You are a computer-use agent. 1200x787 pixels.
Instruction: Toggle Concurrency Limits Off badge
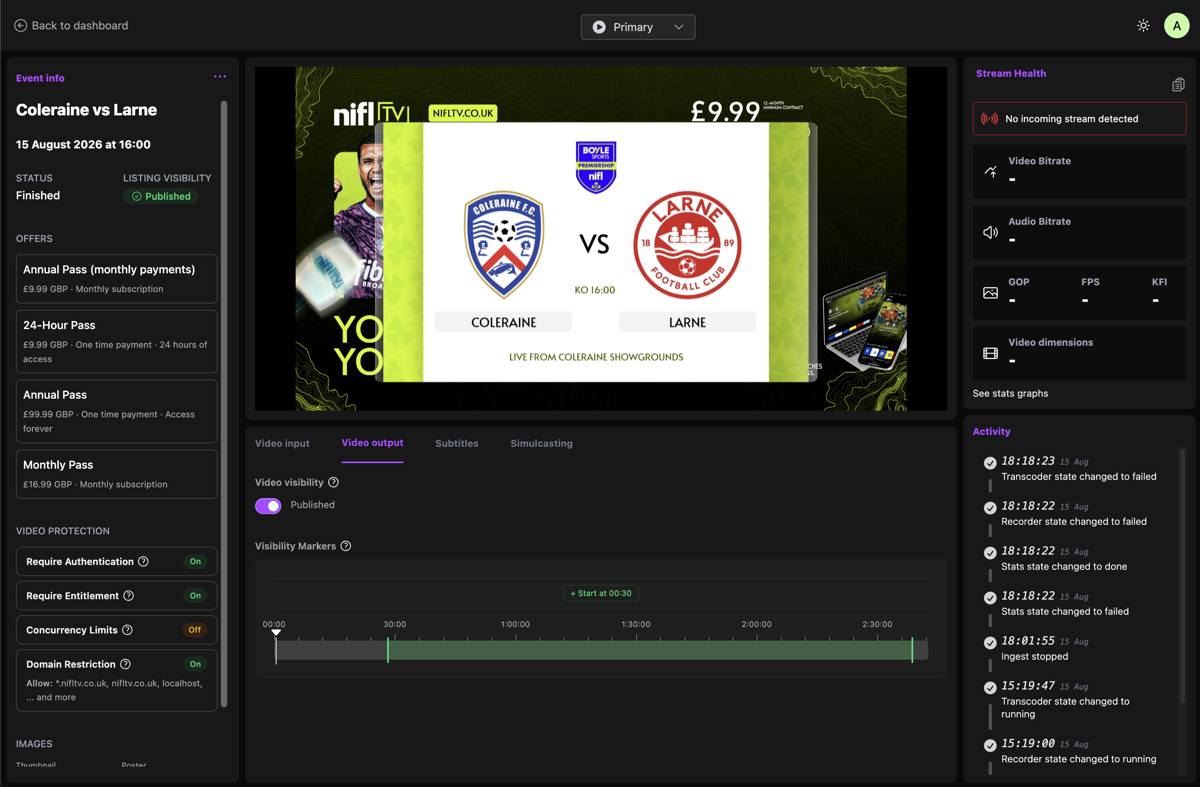(195, 630)
